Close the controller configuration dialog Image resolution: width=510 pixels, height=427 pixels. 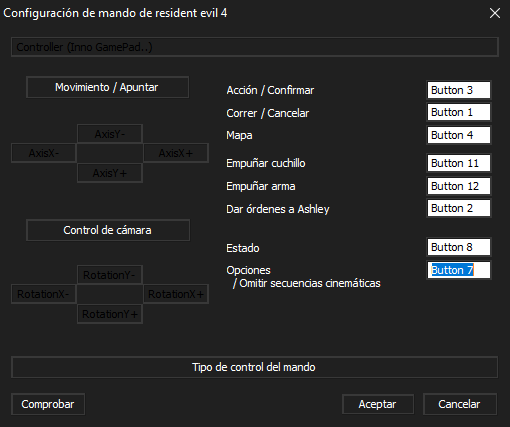495,13
